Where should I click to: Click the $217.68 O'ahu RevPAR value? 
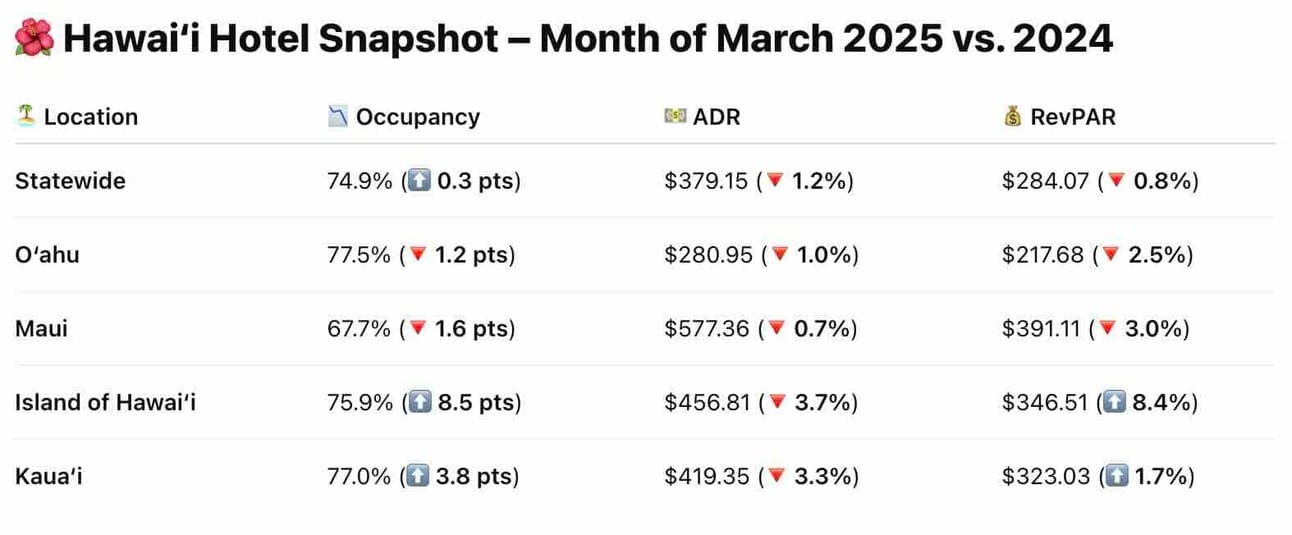pos(1043,255)
